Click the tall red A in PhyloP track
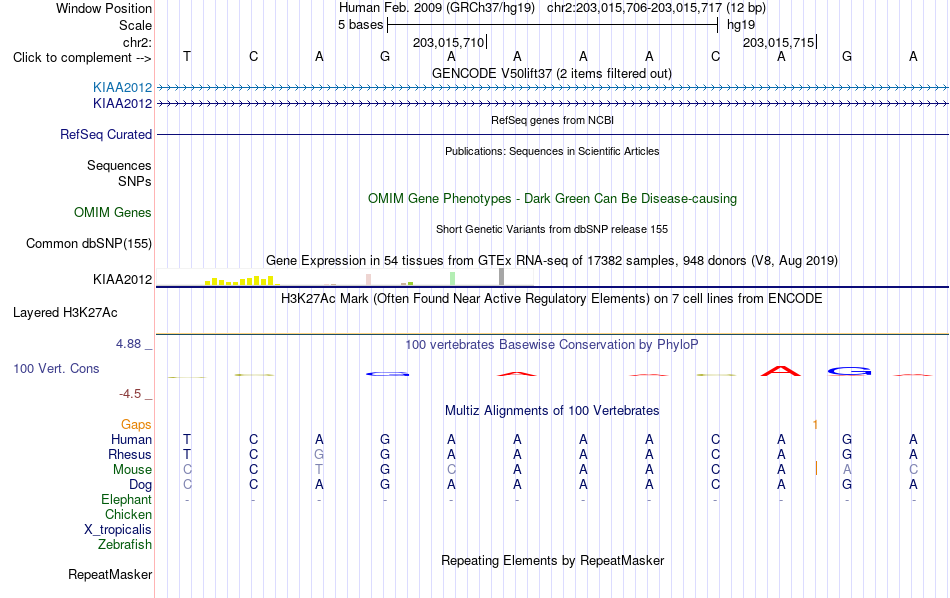 pos(781,371)
